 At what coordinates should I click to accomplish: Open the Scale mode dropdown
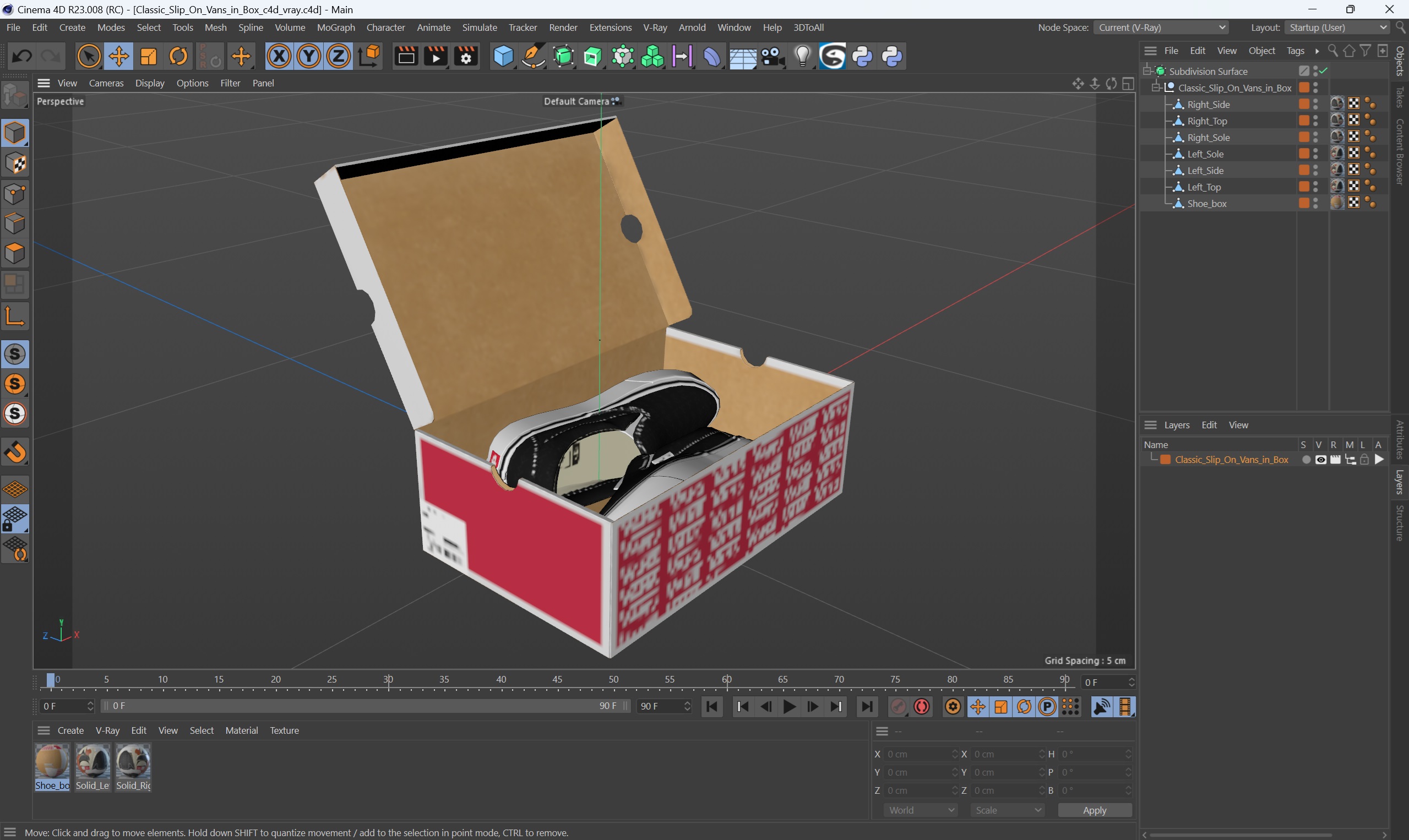pos(1007,810)
